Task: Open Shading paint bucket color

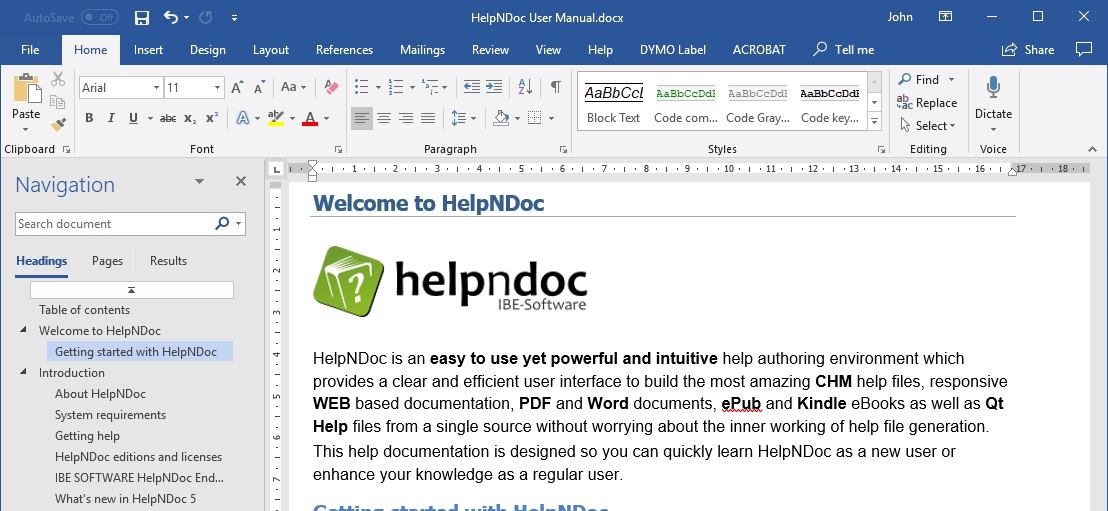Action: (501, 118)
